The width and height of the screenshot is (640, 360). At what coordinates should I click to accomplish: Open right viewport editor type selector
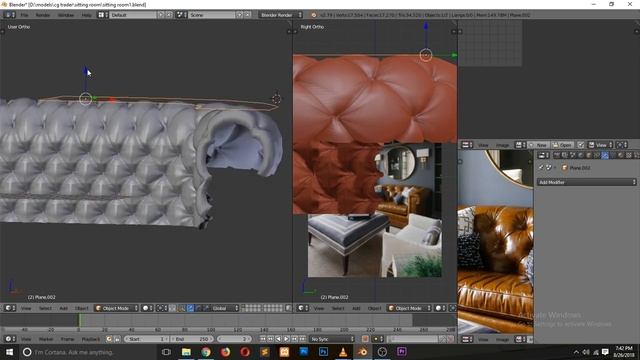(303, 308)
